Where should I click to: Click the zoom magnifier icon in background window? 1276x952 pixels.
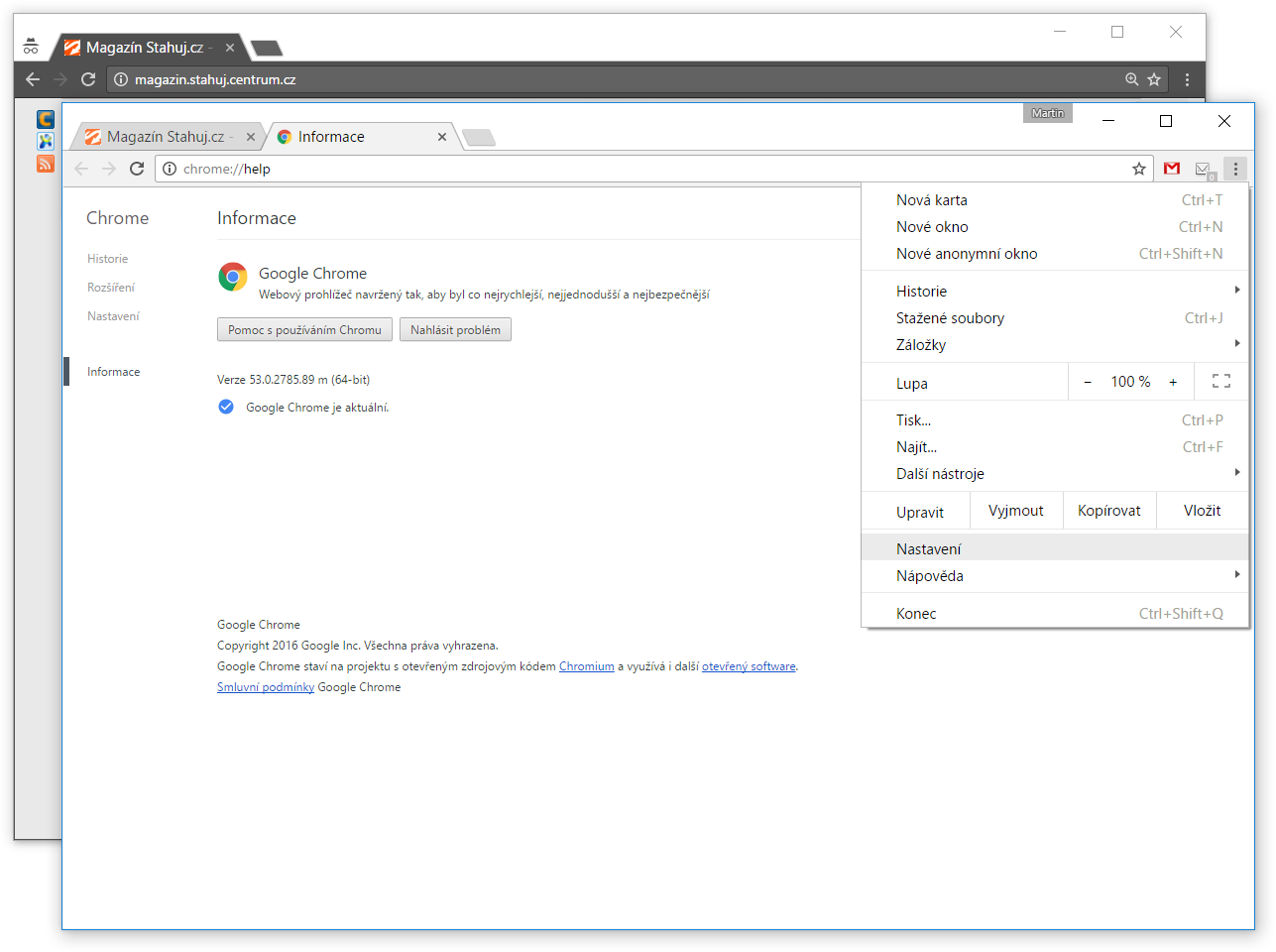pos(1132,79)
